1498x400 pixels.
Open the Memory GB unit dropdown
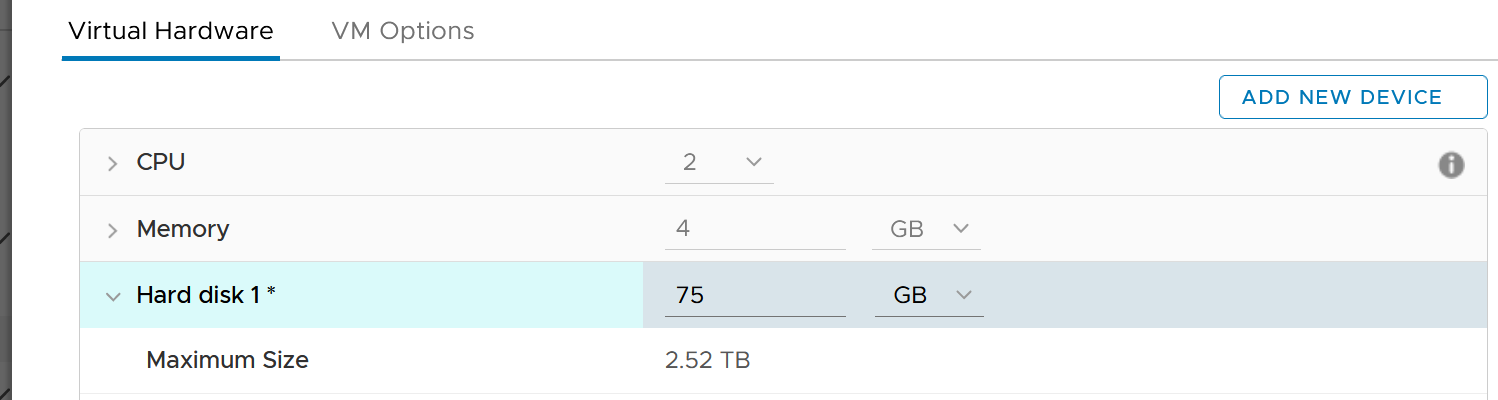pyautogui.click(x=927, y=230)
